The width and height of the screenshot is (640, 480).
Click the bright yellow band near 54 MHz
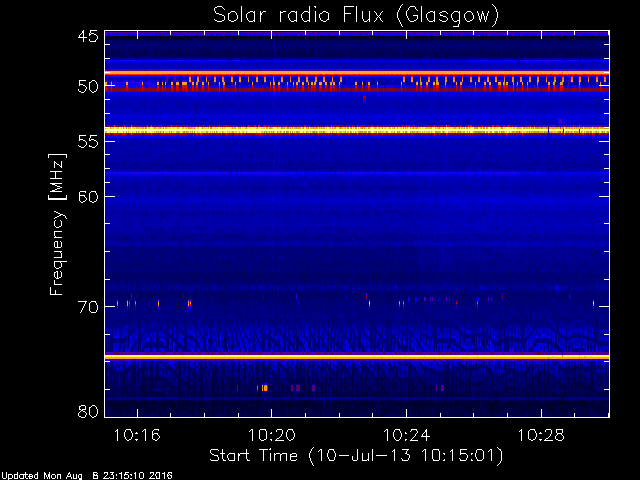[357, 131]
